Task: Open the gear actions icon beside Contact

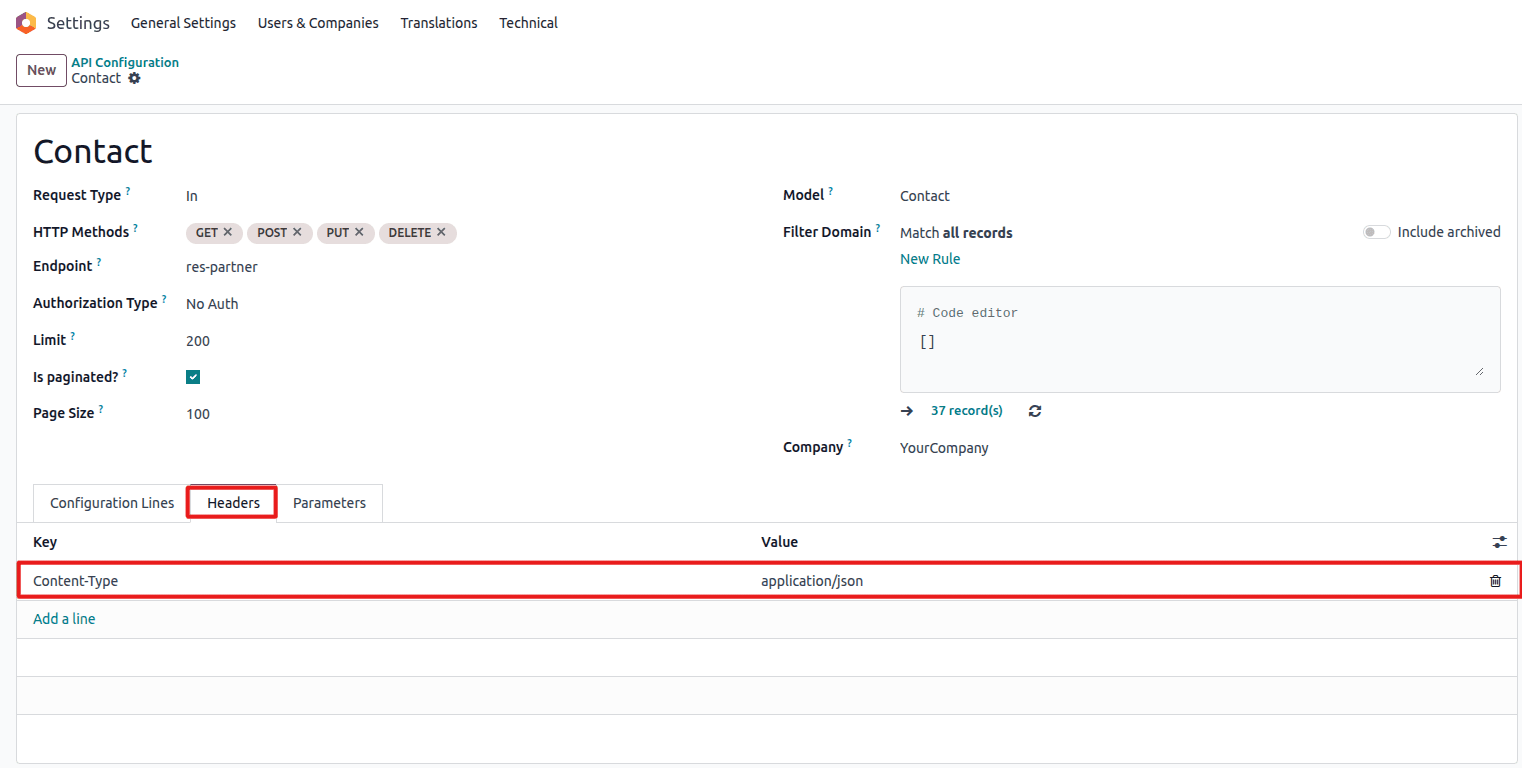Action: (x=135, y=78)
